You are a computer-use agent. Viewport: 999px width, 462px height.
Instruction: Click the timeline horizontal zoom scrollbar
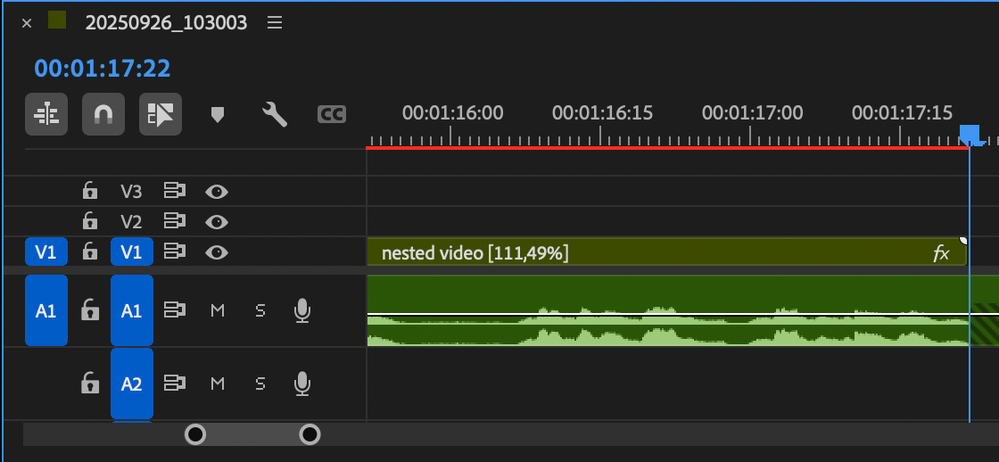[253, 434]
